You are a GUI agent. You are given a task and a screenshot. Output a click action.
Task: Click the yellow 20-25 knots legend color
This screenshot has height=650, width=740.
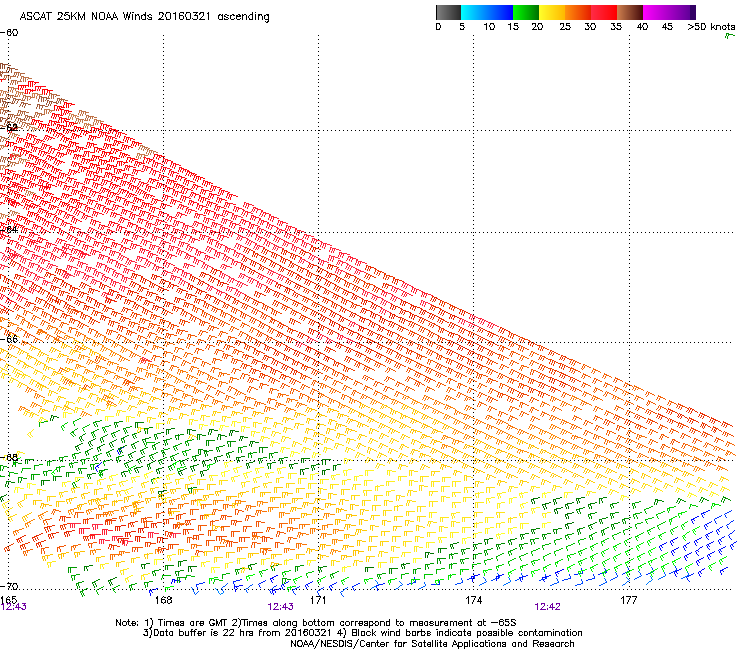[x=552, y=12]
